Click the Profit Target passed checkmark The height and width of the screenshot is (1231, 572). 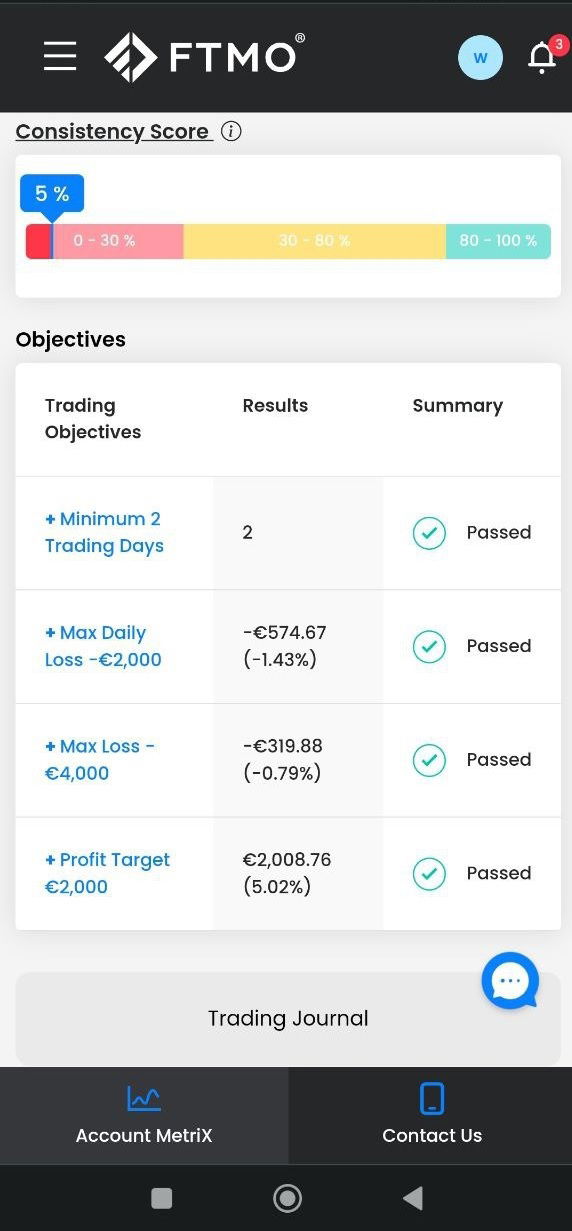pos(429,873)
